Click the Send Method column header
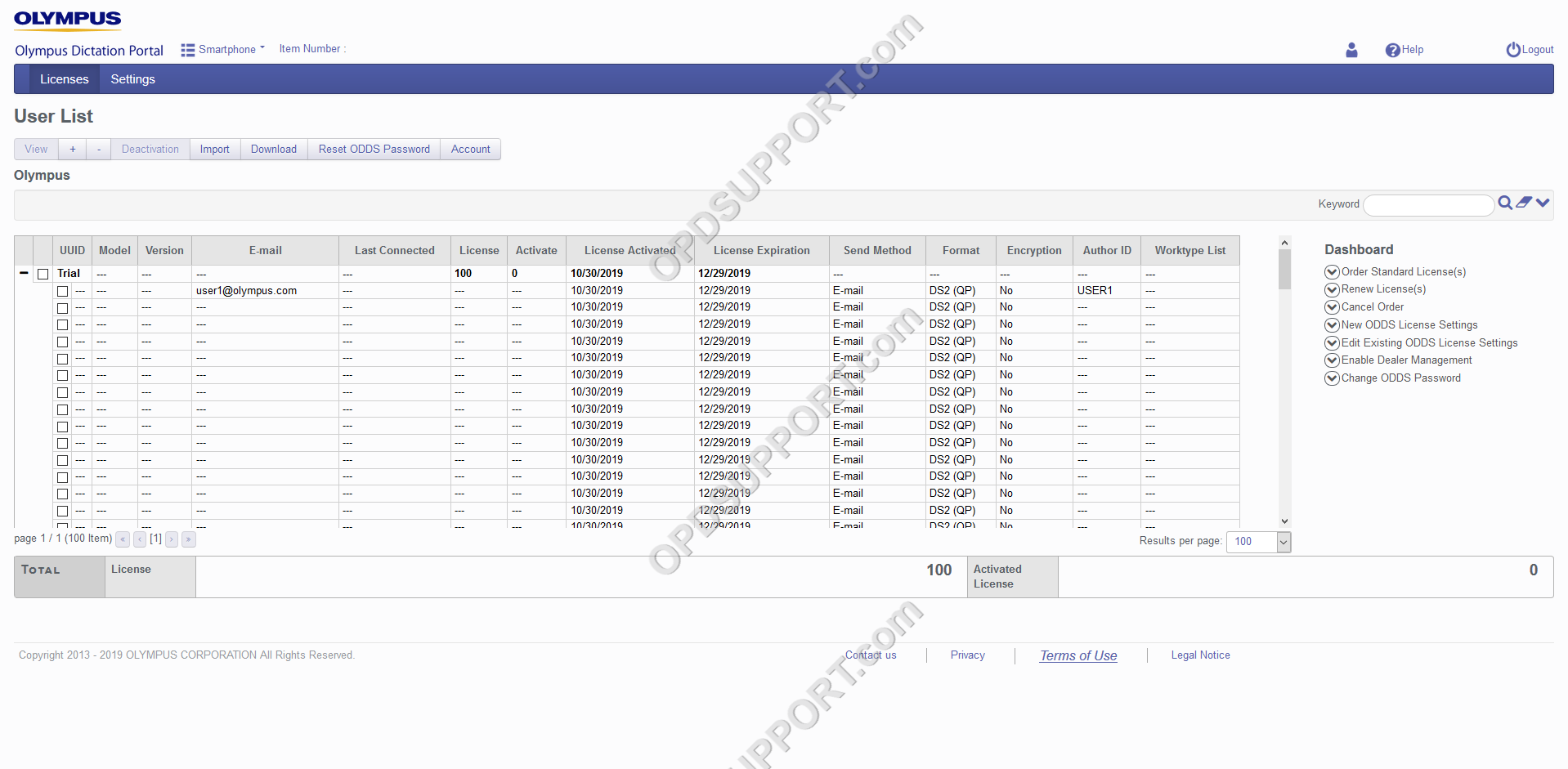1568x769 pixels. (x=877, y=251)
